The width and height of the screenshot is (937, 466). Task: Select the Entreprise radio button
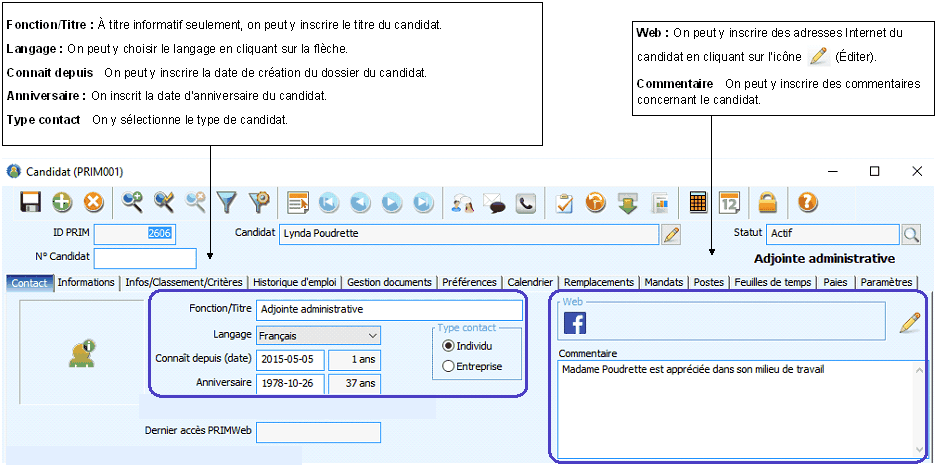tap(448, 367)
